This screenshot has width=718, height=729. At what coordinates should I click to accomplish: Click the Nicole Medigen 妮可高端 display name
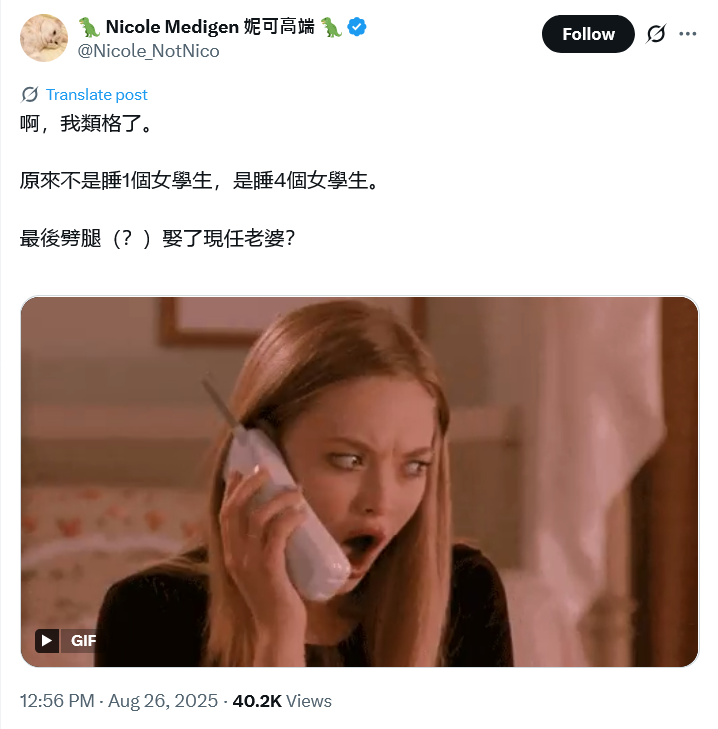pyautogui.click(x=210, y=27)
